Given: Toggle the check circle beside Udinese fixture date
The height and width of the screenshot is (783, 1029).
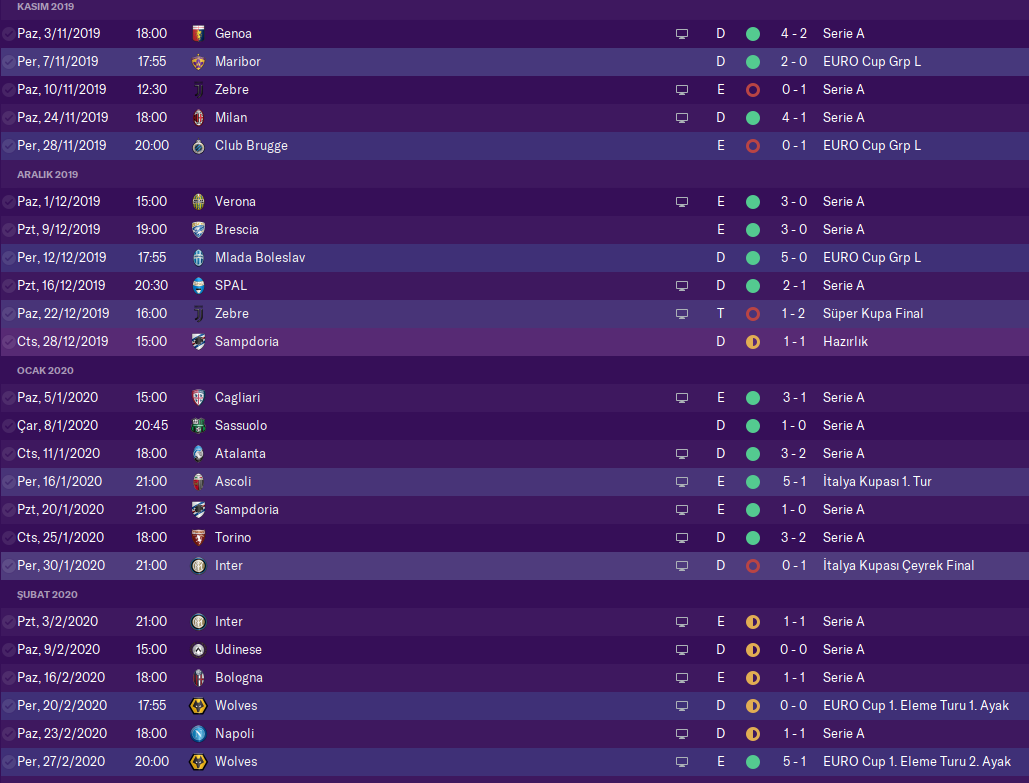Looking at the screenshot, I should [8, 649].
